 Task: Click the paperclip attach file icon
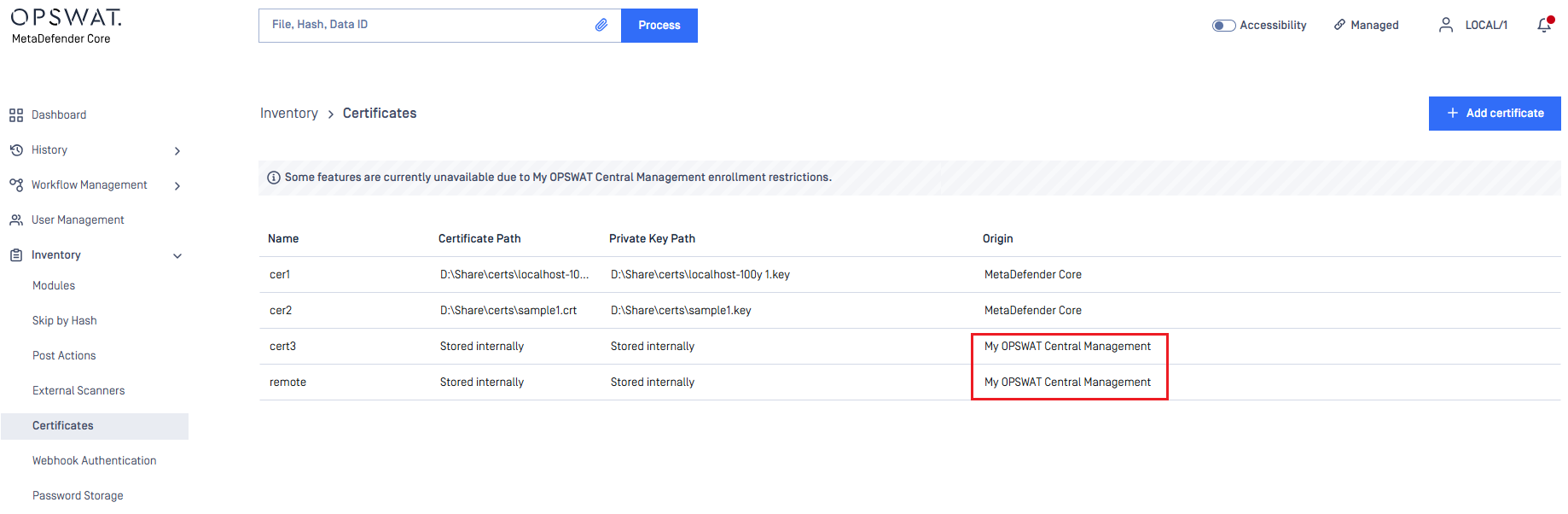click(601, 25)
